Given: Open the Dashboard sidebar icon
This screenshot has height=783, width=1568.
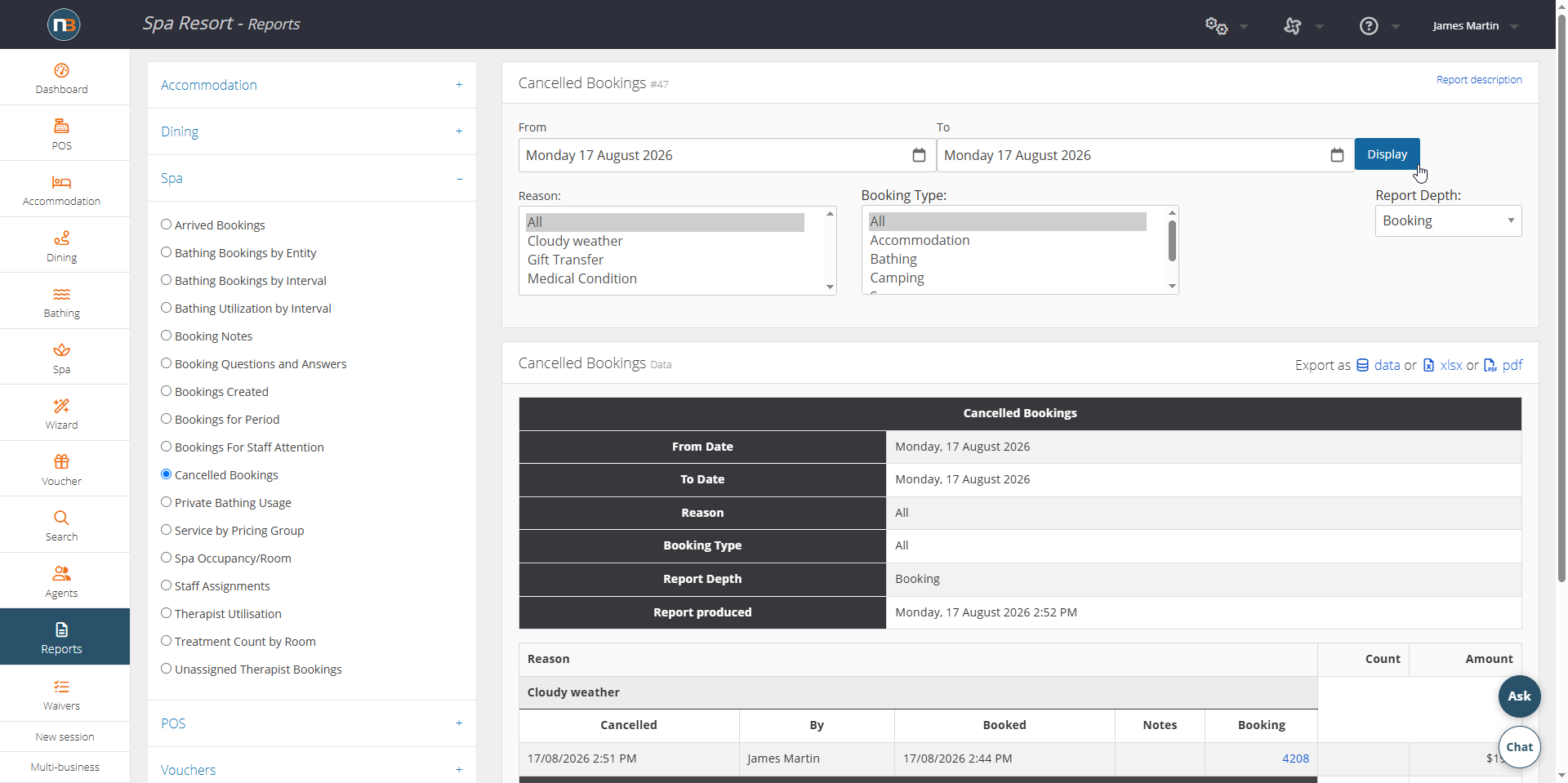Looking at the screenshot, I should pos(61,71).
